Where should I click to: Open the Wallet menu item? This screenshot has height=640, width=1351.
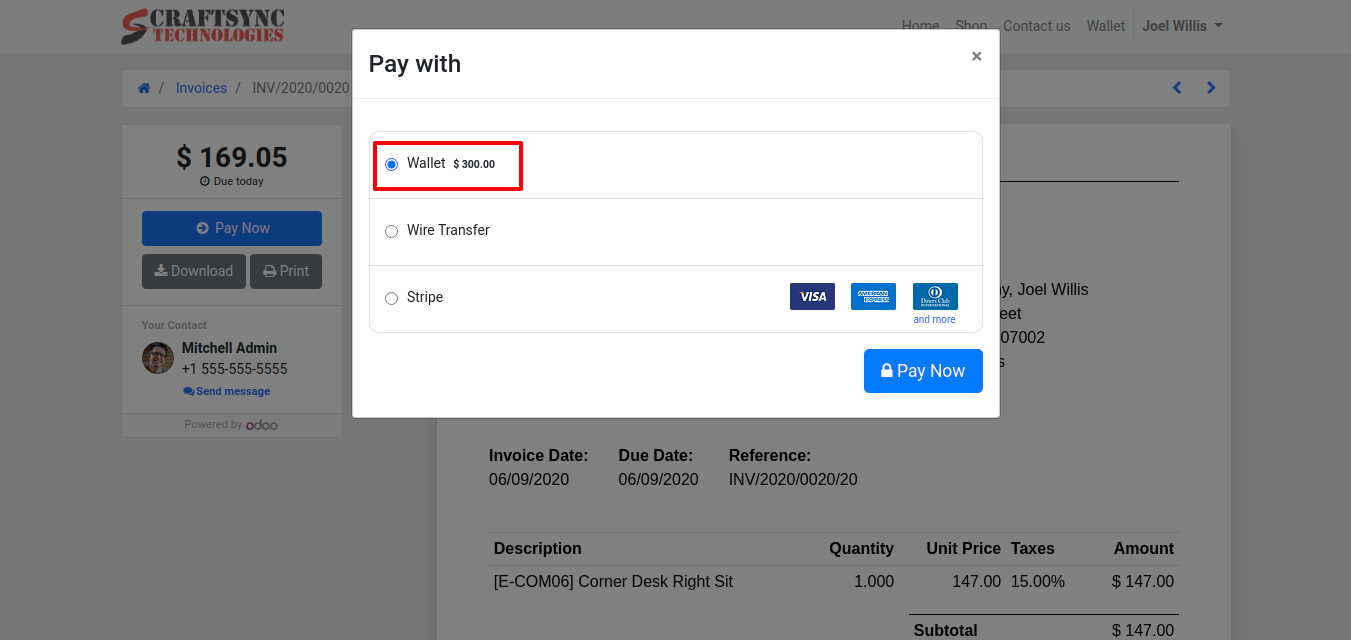[x=1105, y=26]
